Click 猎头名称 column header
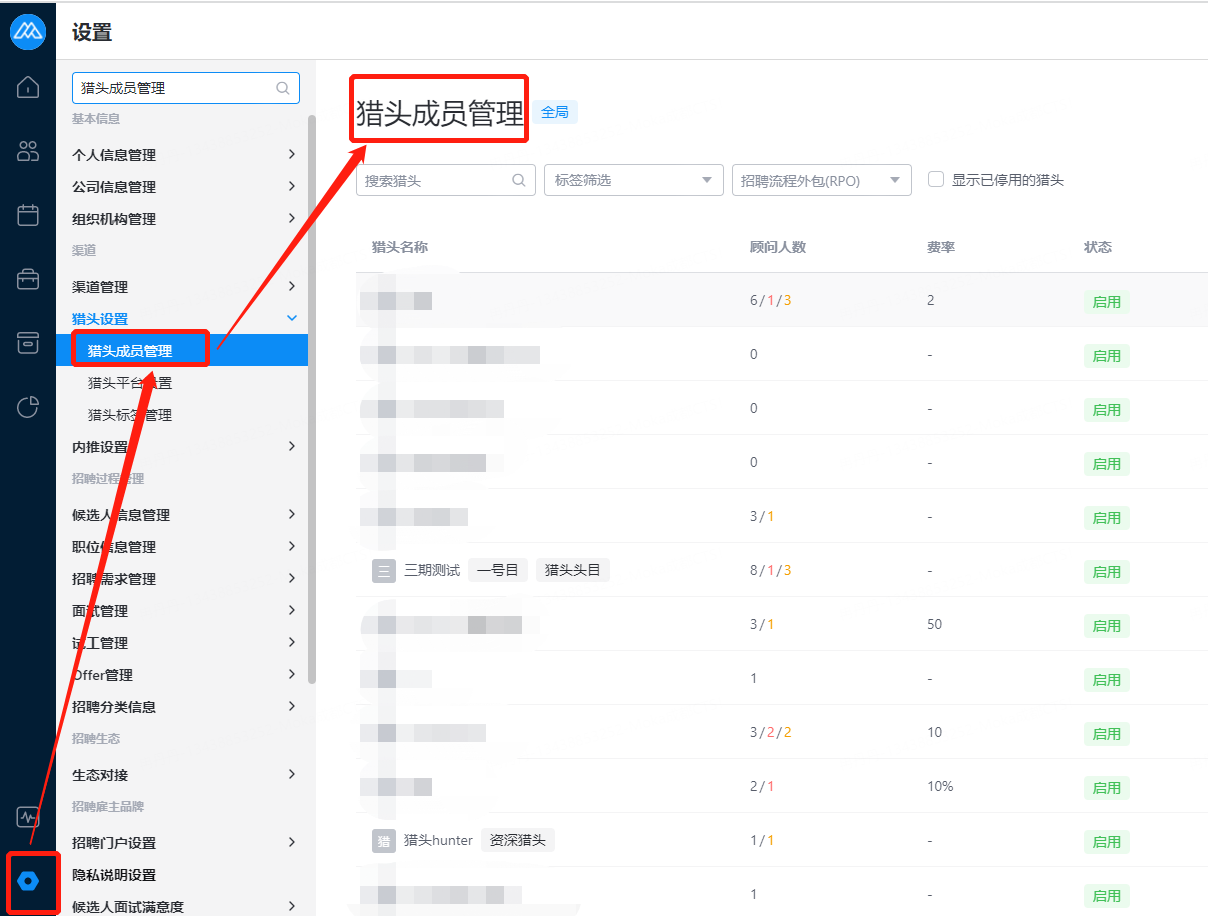 [400, 247]
